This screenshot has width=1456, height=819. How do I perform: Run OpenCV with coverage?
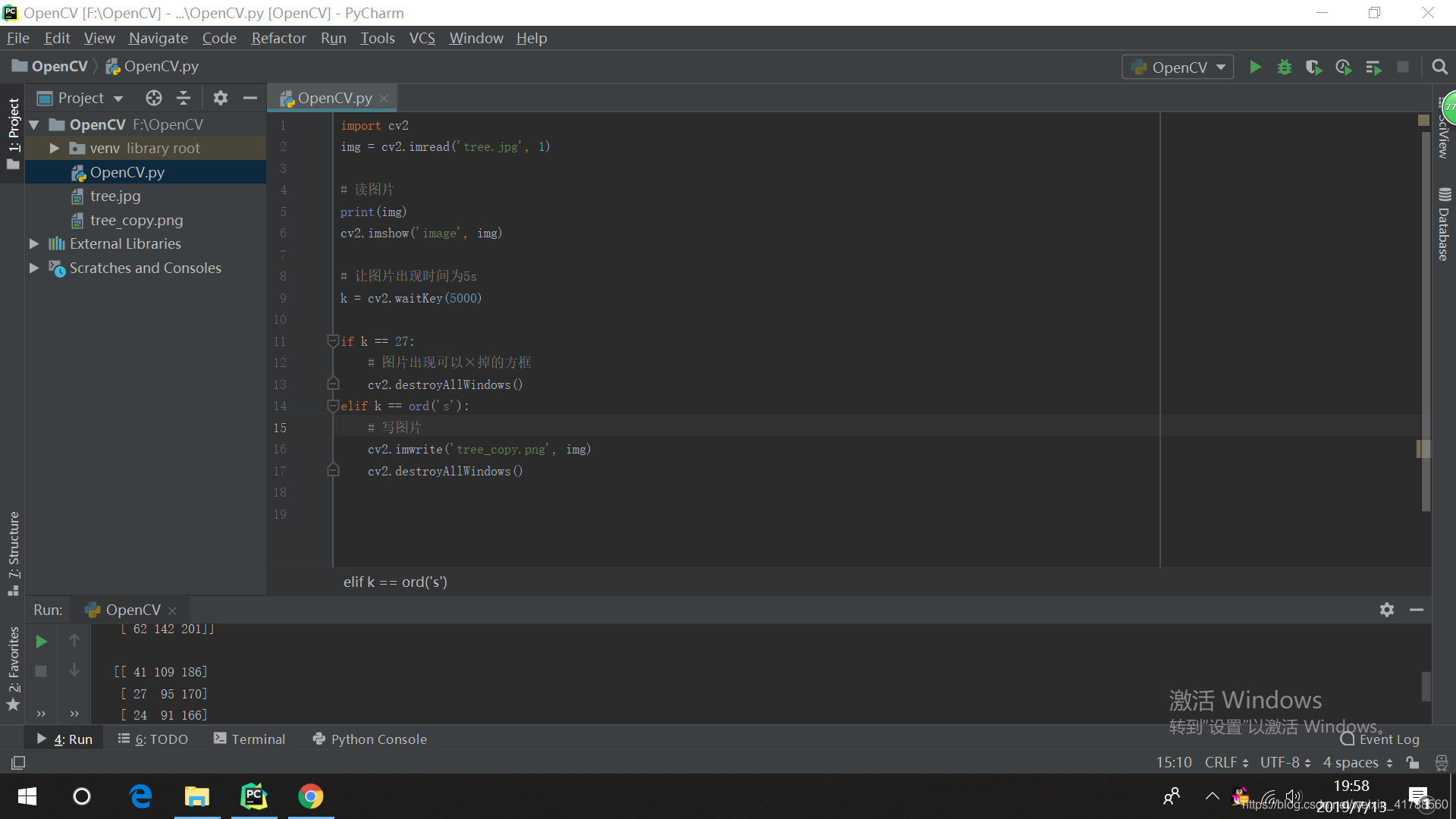tap(1313, 67)
